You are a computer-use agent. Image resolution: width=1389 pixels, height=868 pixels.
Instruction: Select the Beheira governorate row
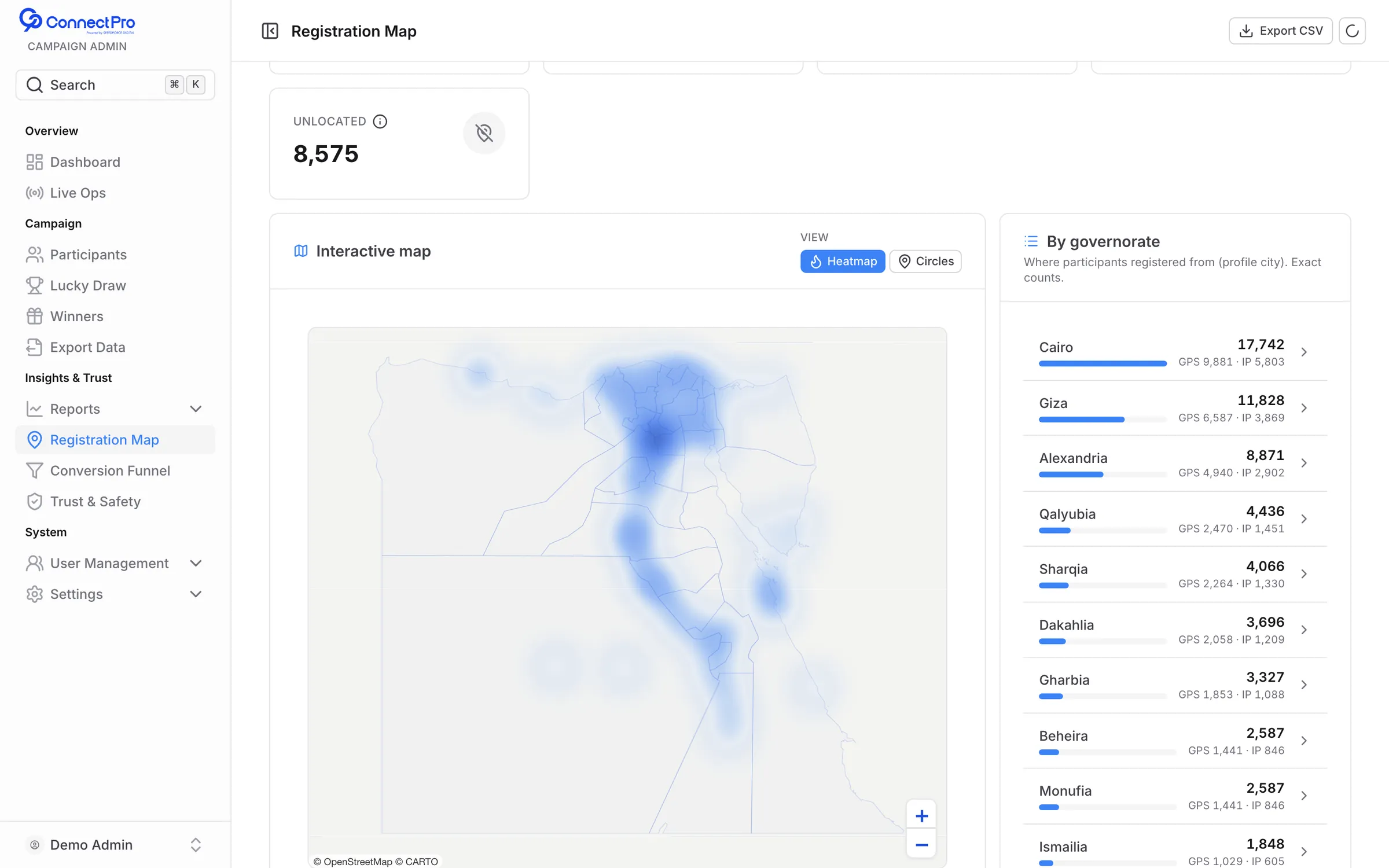pos(1175,741)
